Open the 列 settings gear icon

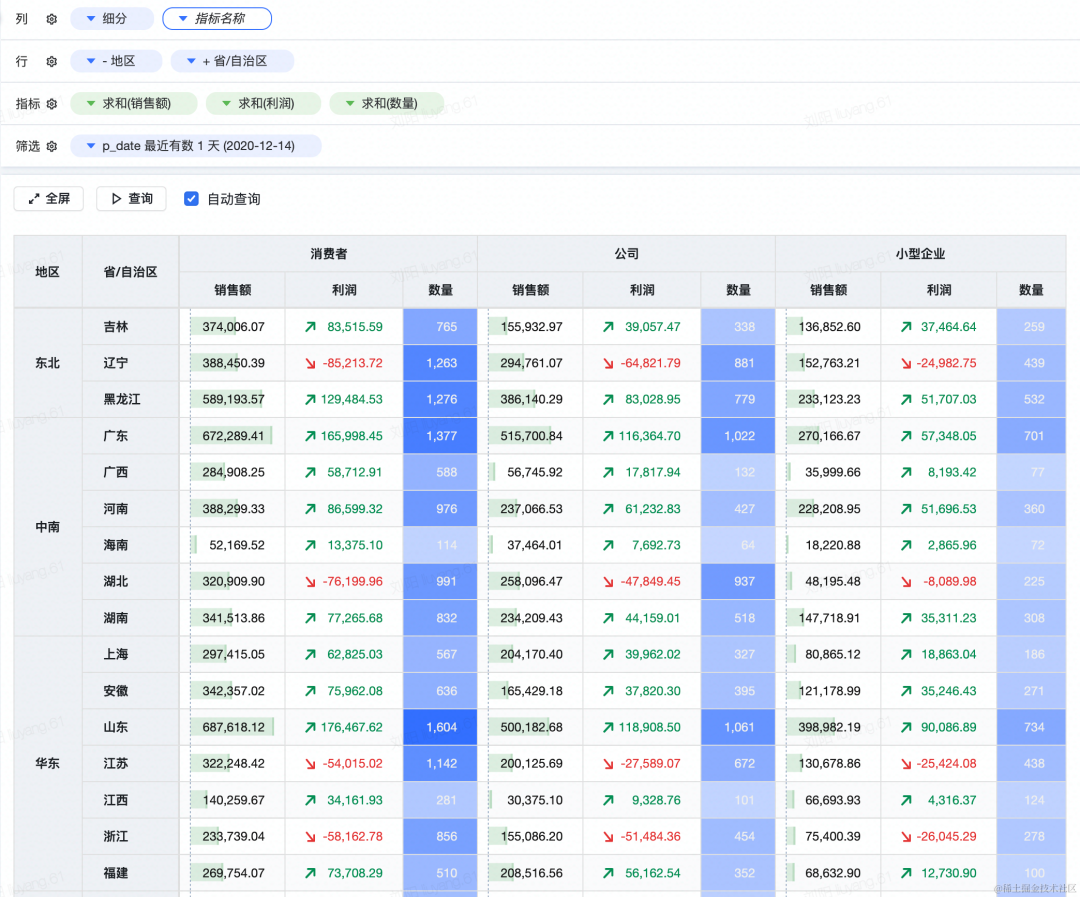pos(52,18)
